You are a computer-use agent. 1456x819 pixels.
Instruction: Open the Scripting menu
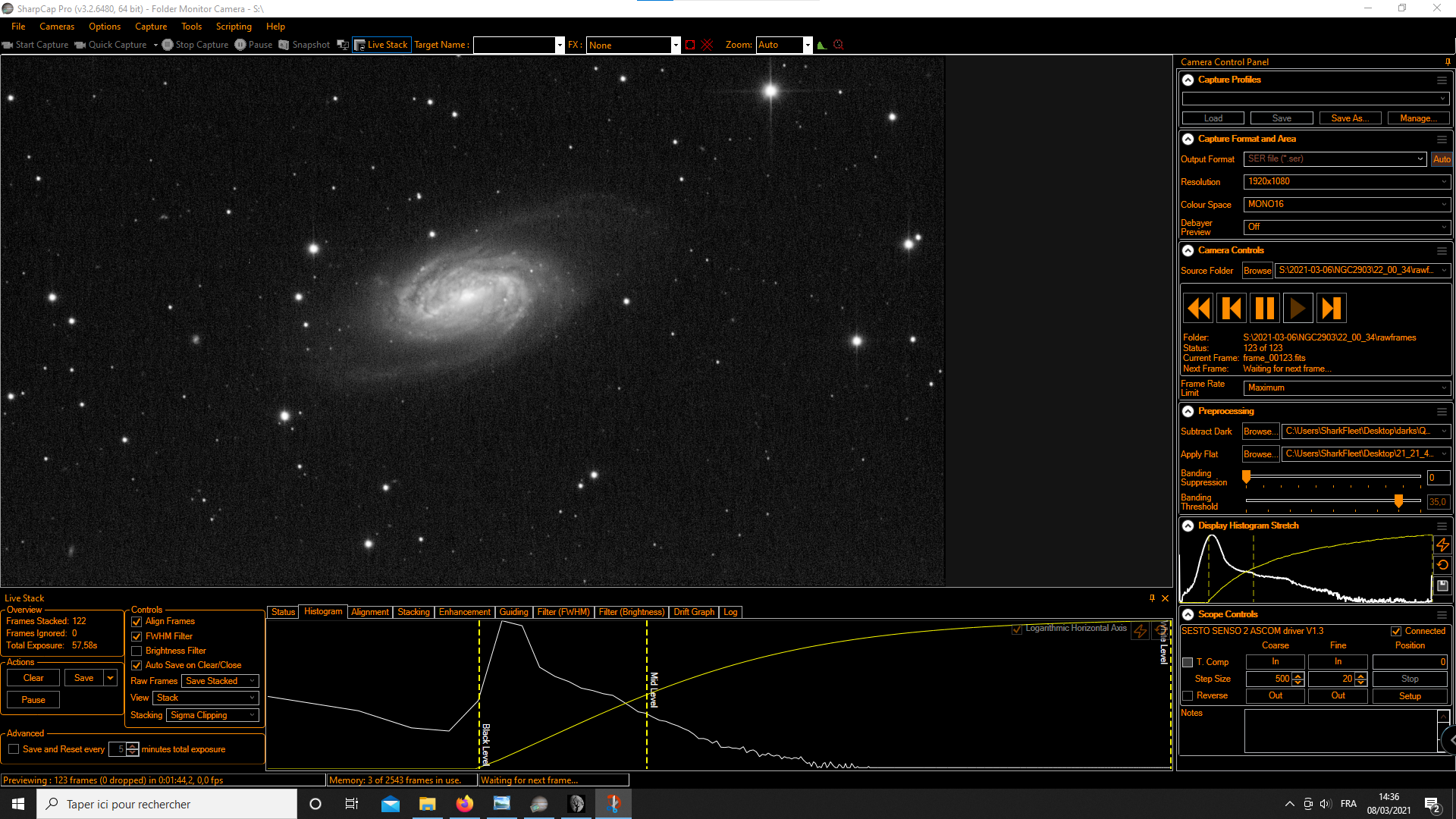(234, 27)
